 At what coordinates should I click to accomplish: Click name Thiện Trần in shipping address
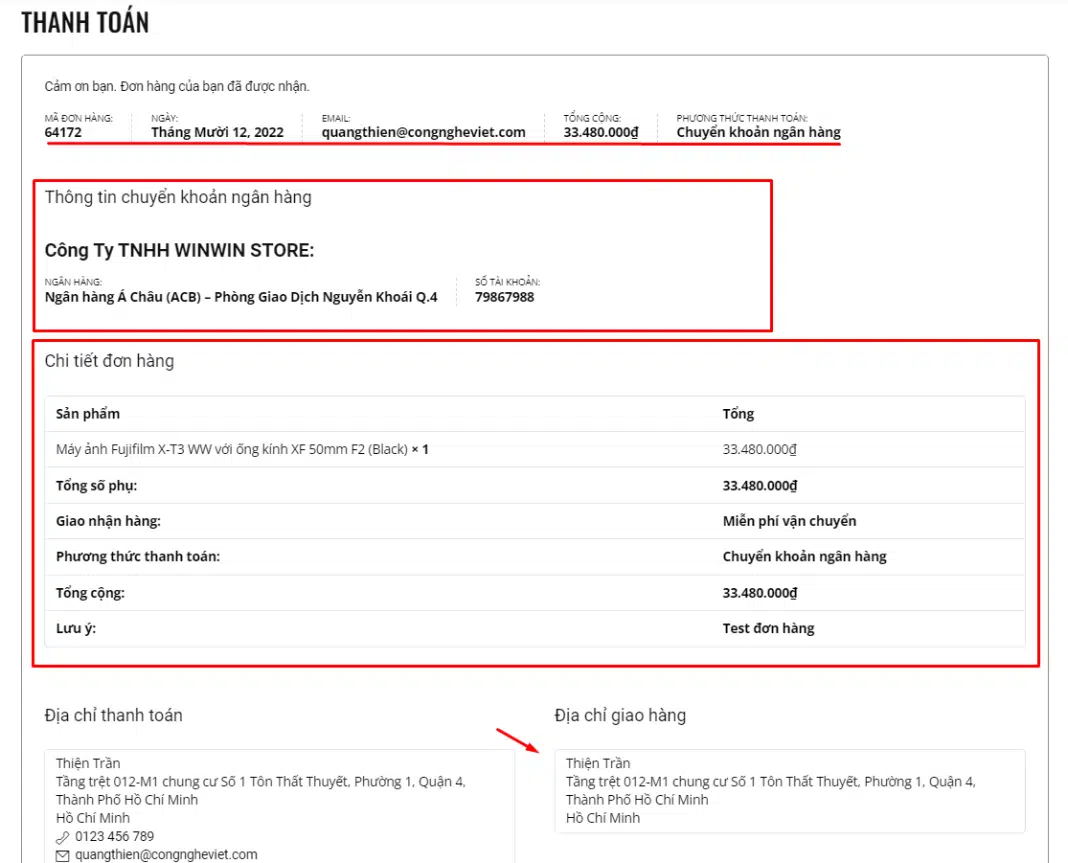point(598,763)
